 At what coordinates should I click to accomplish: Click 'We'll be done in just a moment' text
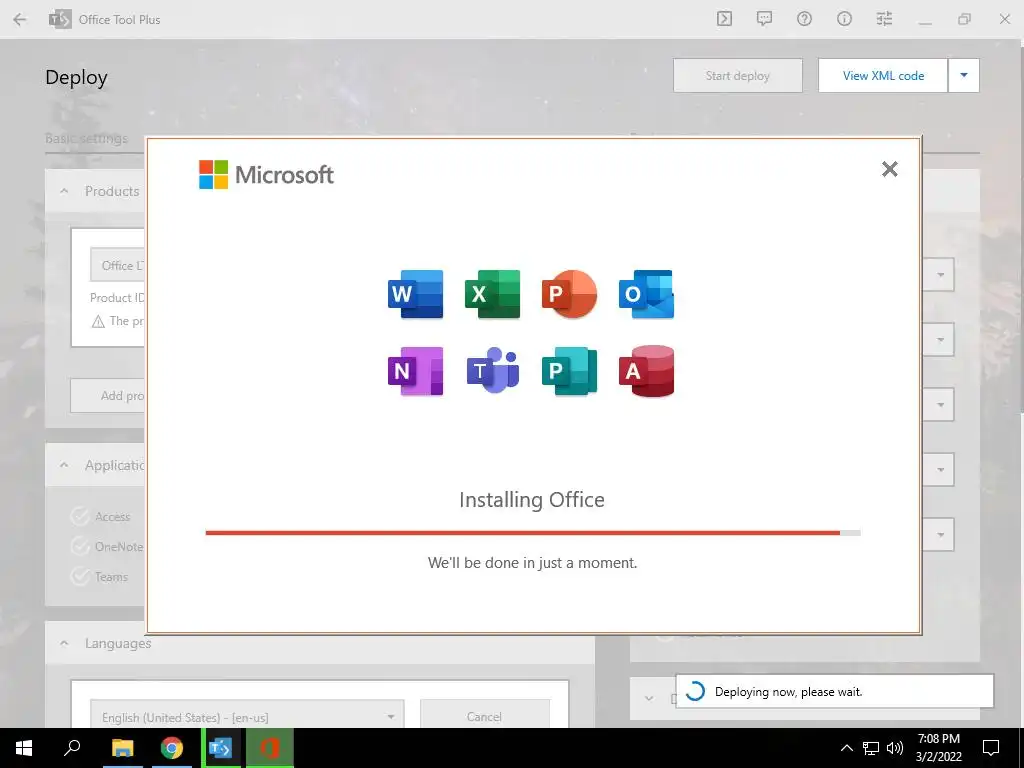[532, 562]
